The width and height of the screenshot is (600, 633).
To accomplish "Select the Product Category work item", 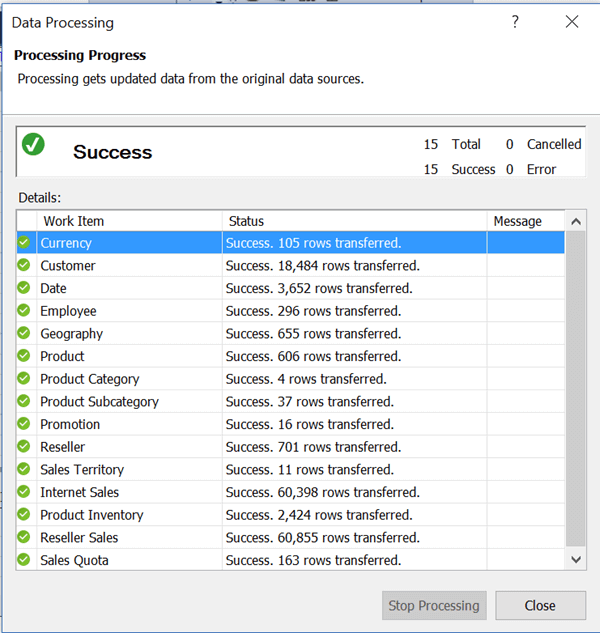I will coord(291,379).
